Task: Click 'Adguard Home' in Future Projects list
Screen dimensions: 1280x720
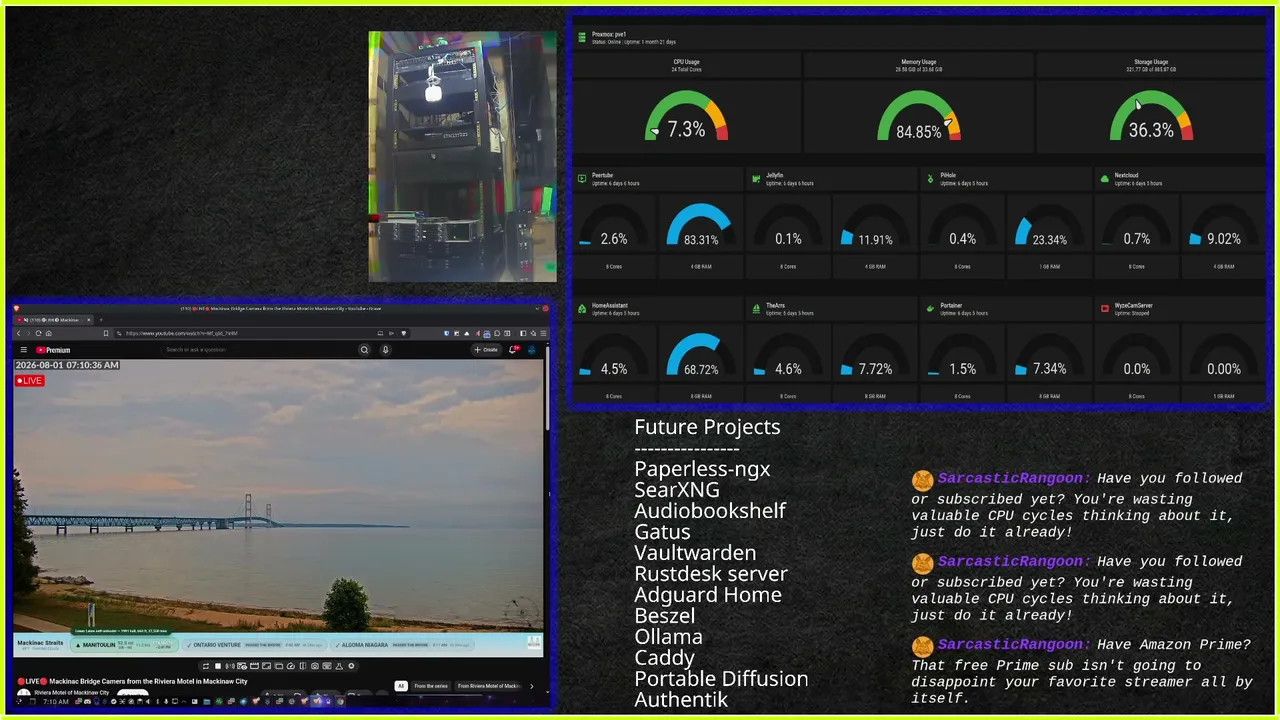Action: (x=708, y=595)
